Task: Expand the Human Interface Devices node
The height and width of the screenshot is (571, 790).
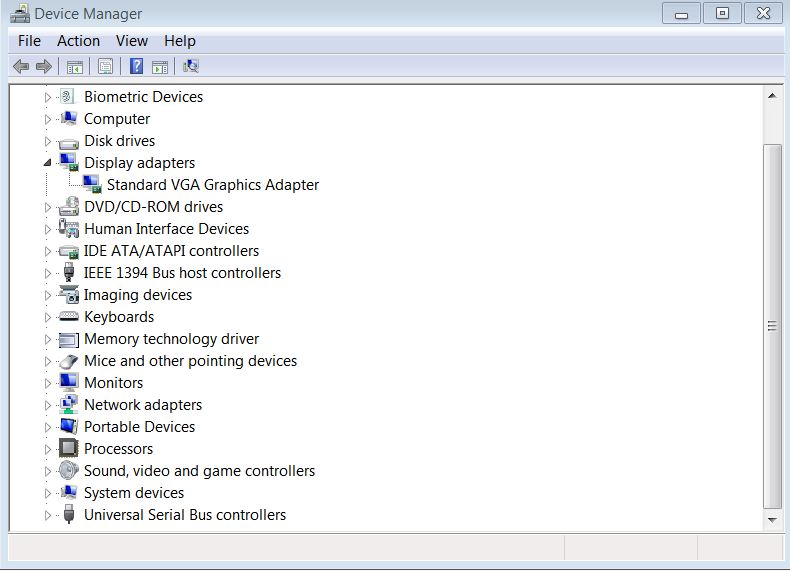Action: point(47,229)
